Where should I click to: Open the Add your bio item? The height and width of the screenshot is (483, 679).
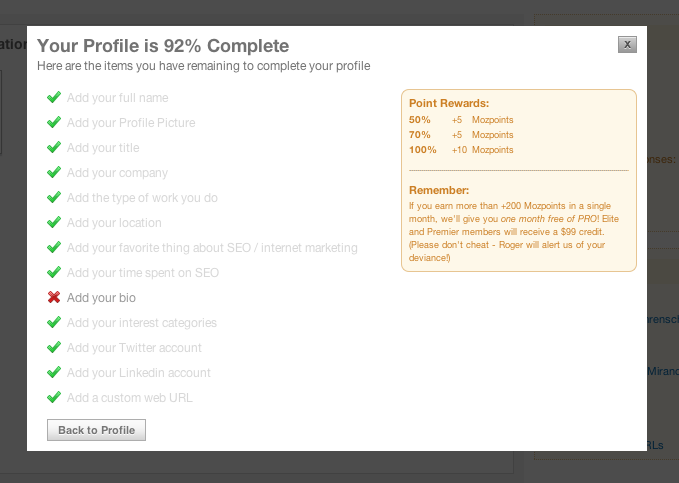[x=101, y=298]
